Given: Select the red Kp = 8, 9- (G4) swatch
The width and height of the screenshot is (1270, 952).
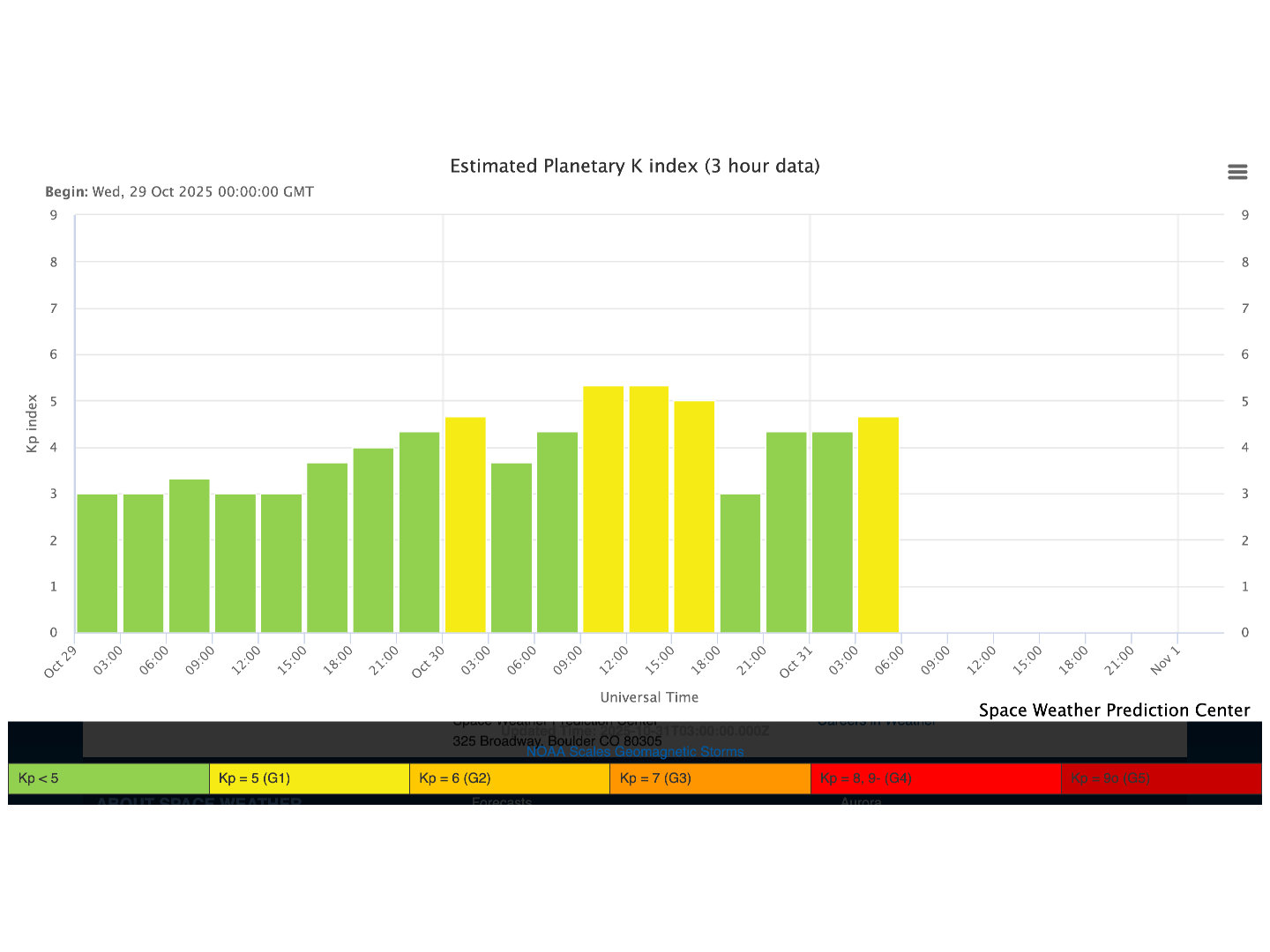Looking at the screenshot, I should pyautogui.click(x=935, y=778).
